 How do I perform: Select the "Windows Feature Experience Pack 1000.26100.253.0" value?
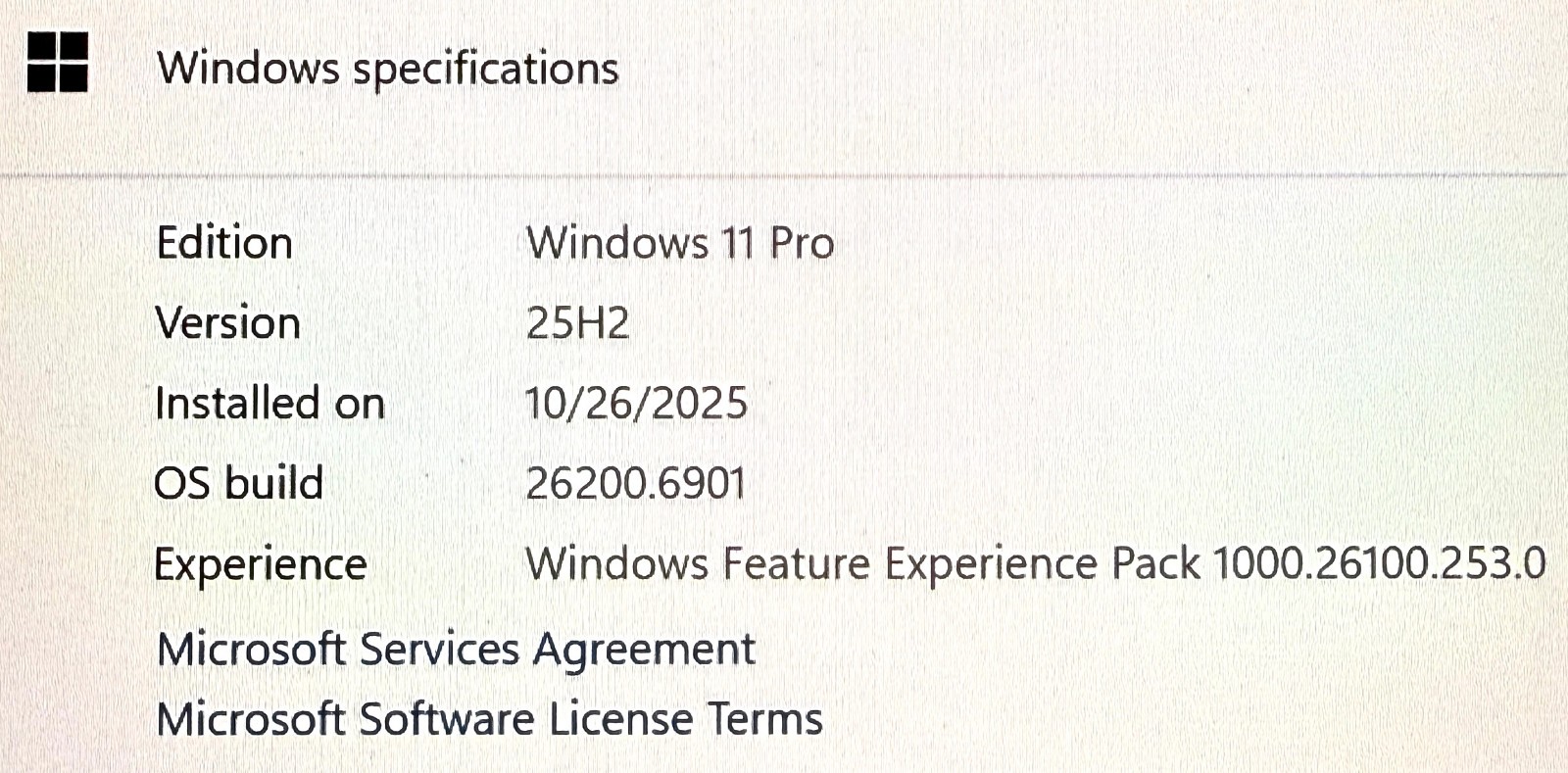click(1036, 564)
